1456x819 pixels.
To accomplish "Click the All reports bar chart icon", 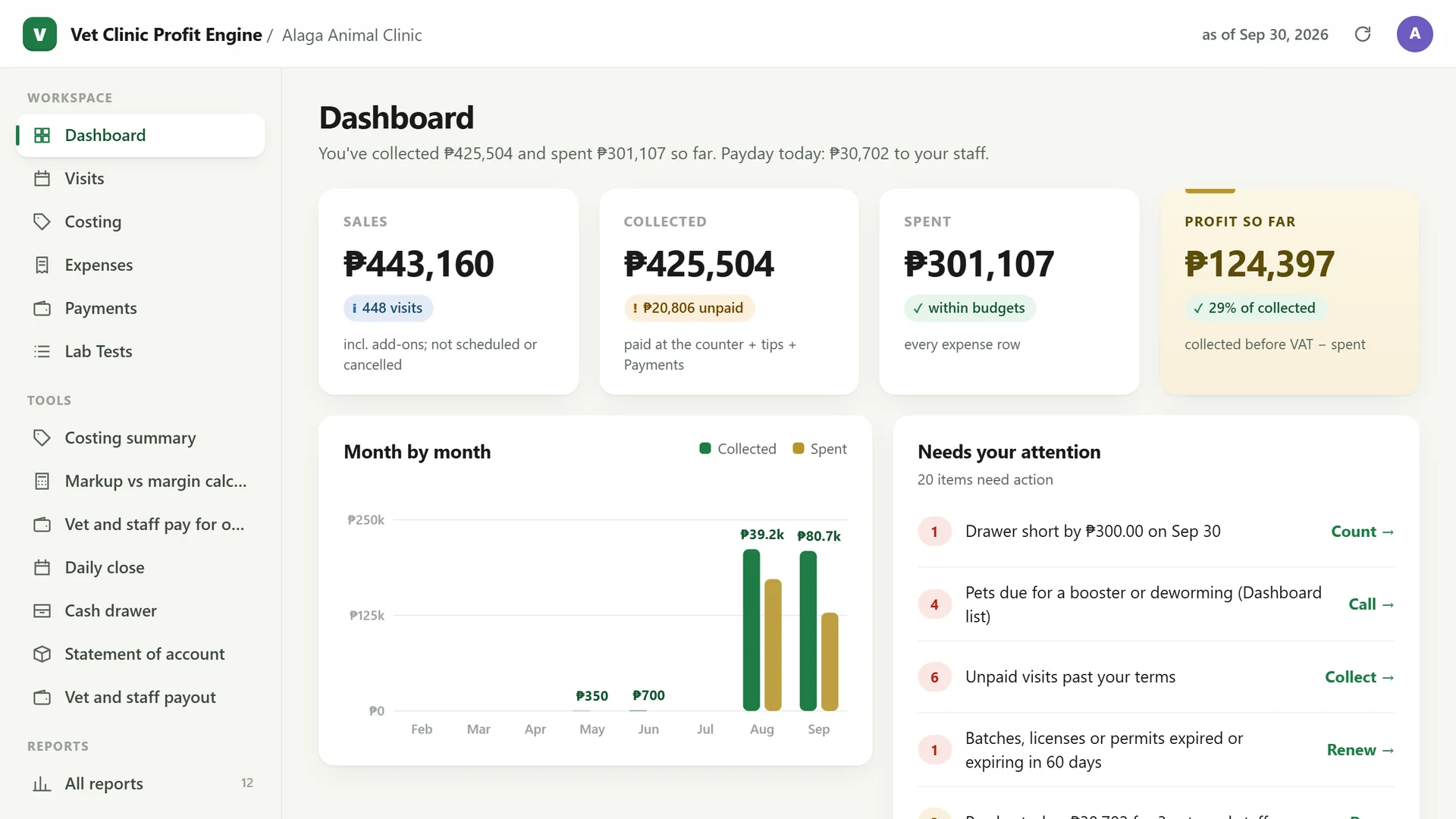I will (x=42, y=783).
